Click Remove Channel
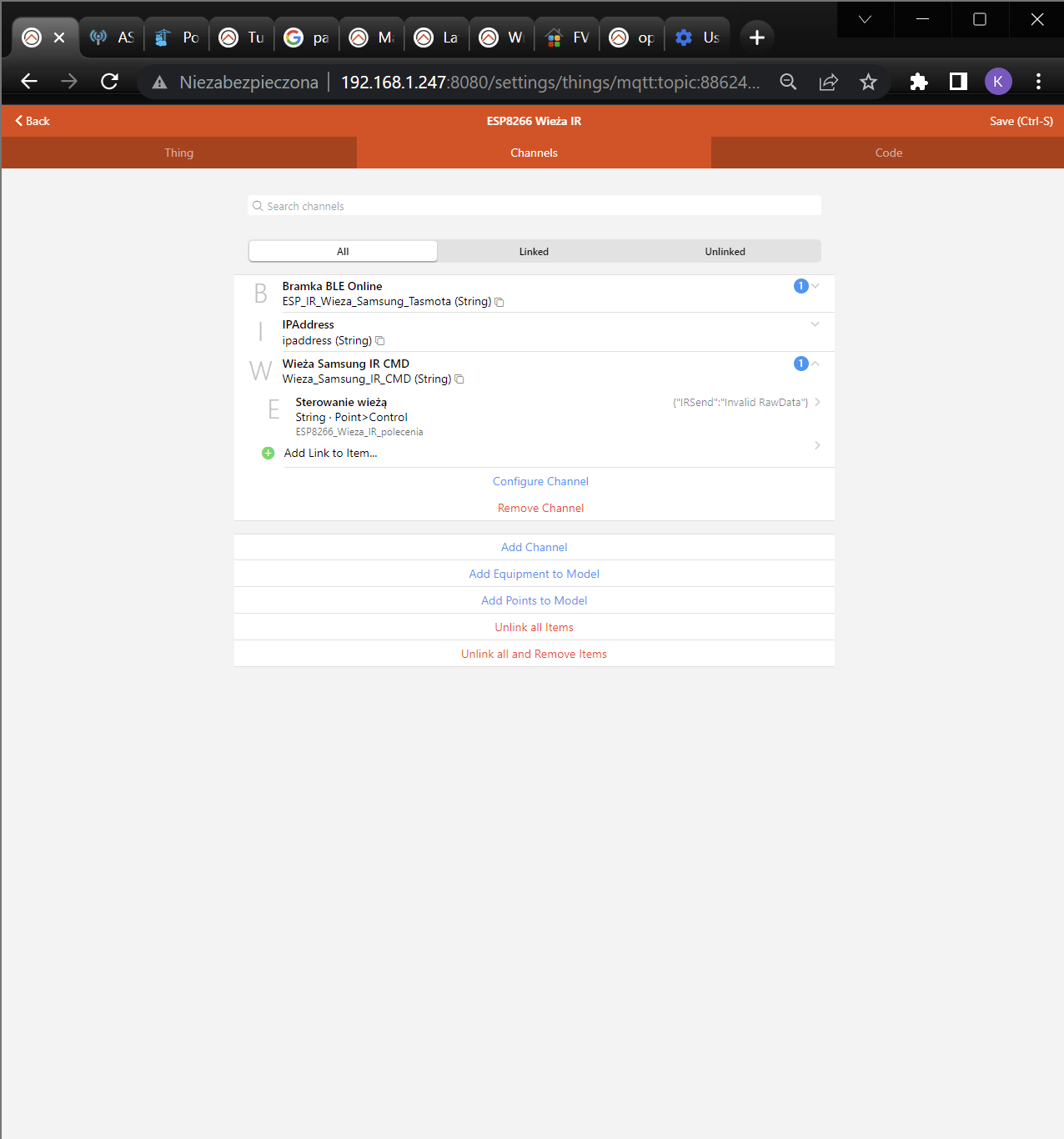This screenshot has height=1139, width=1064. coord(540,508)
